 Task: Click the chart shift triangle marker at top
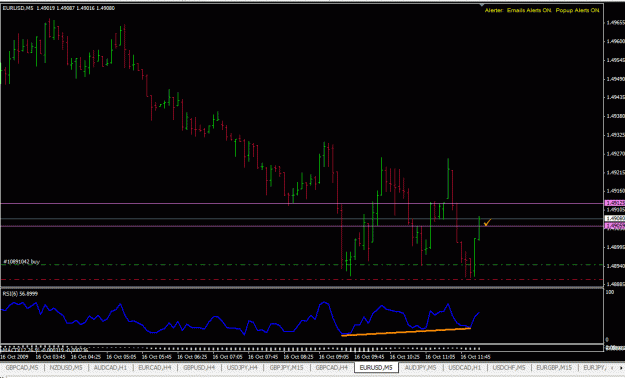click(482, 5)
